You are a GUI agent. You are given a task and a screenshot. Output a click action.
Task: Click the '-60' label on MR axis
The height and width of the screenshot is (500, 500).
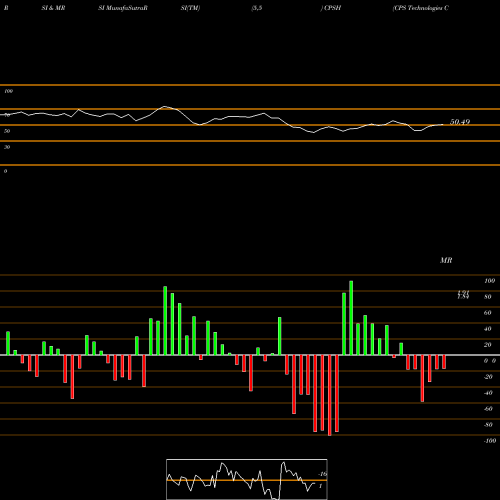click(x=488, y=409)
